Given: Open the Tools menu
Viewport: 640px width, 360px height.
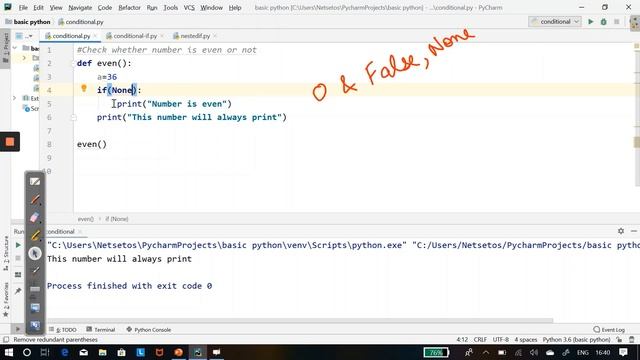Looking at the screenshot, I should tap(171, 8).
